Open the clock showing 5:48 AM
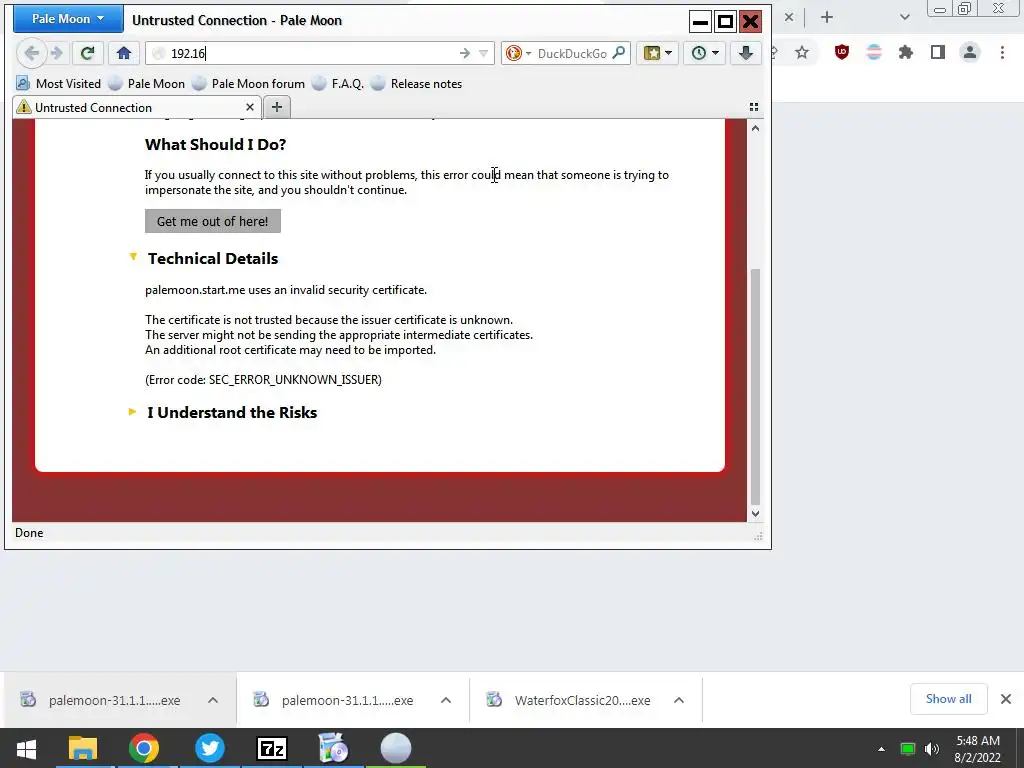This screenshot has height=768, width=1024. pos(978,749)
